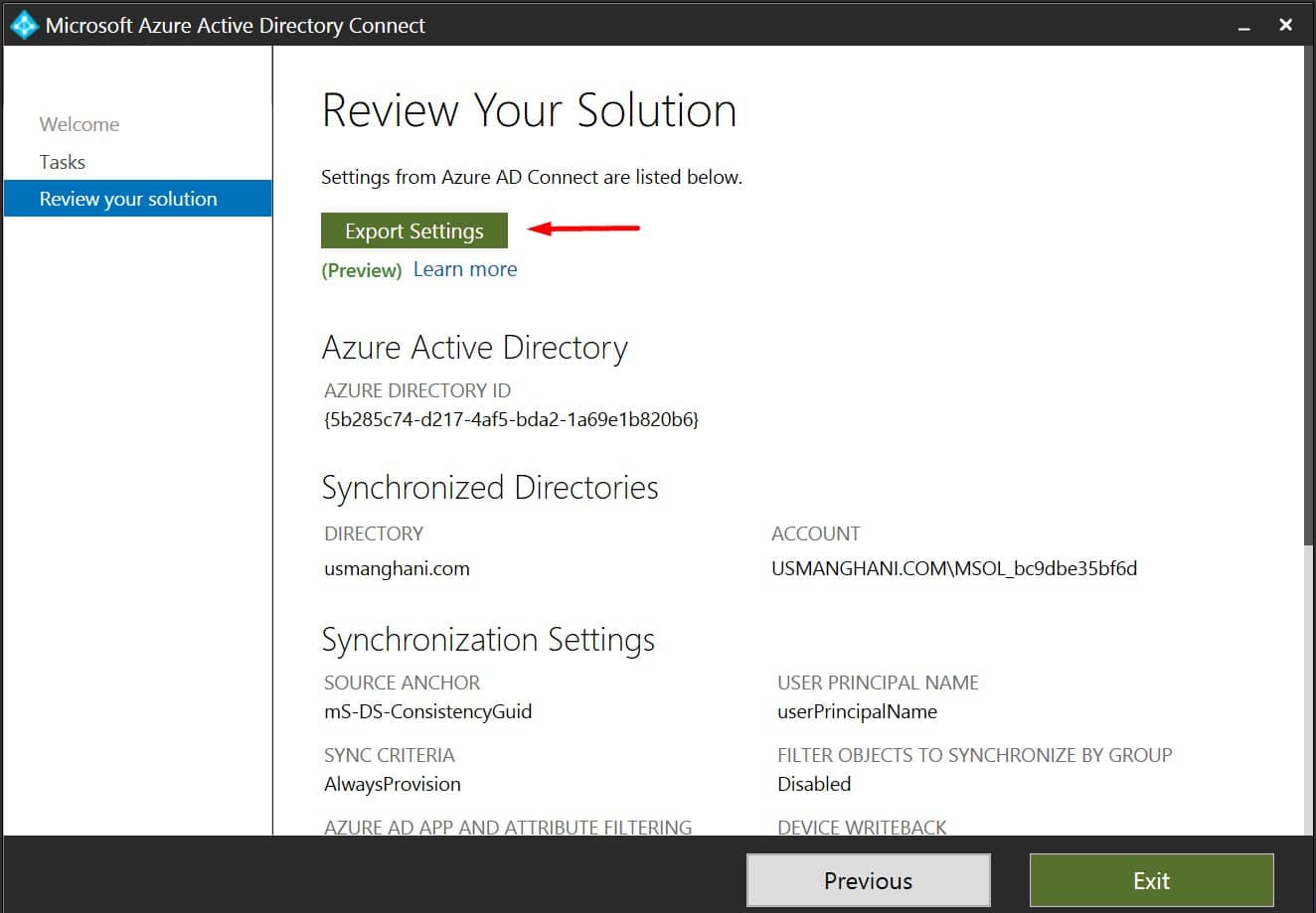Click the directory "usmanghani.com"

[397, 568]
